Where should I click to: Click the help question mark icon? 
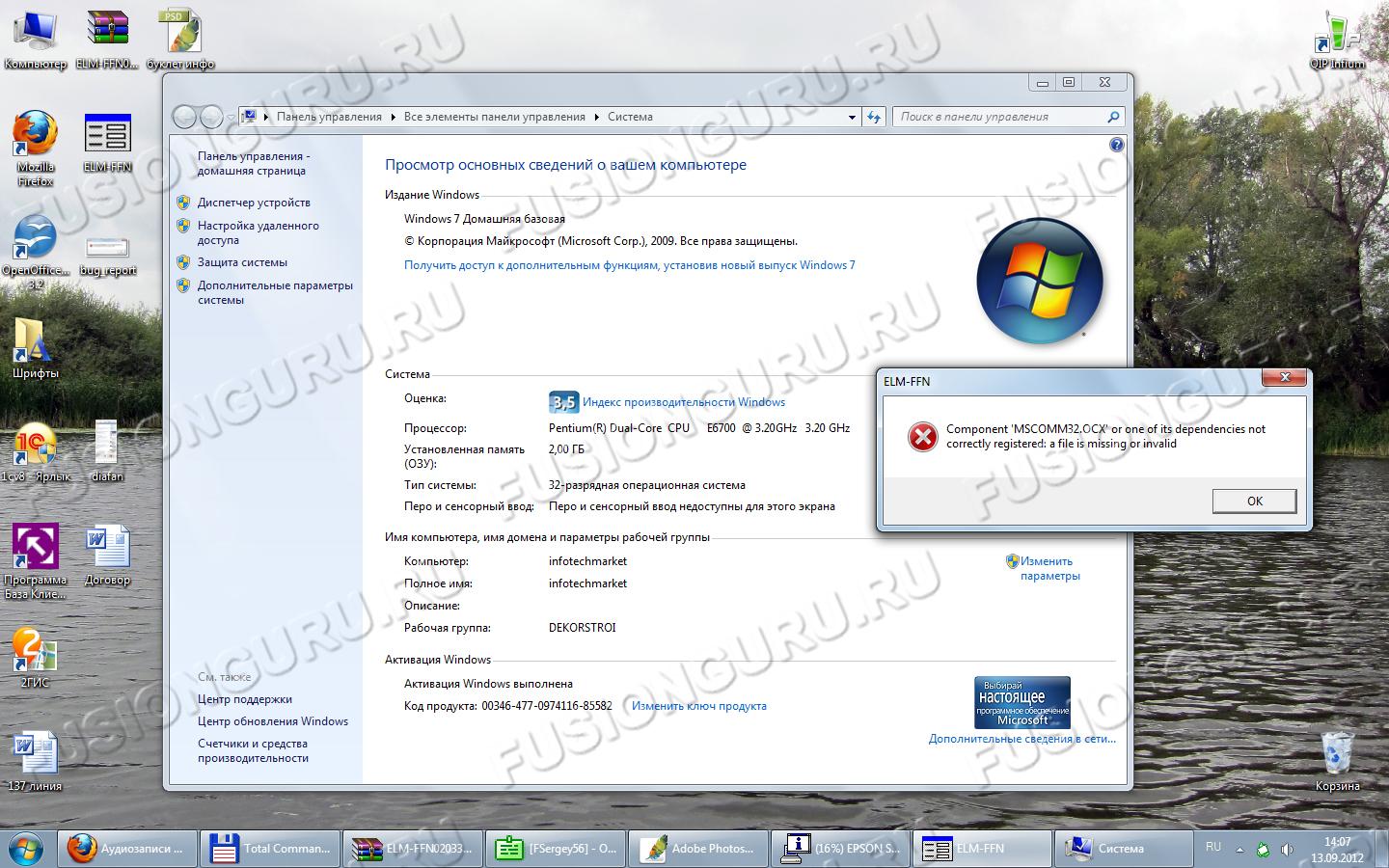[1116, 145]
